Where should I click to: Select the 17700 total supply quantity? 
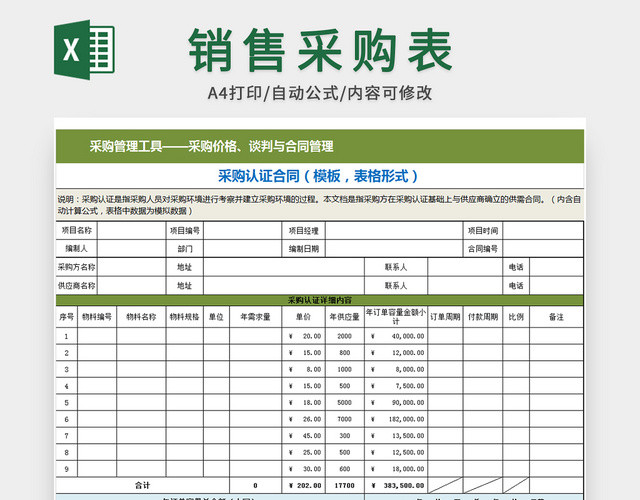tap(344, 485)
